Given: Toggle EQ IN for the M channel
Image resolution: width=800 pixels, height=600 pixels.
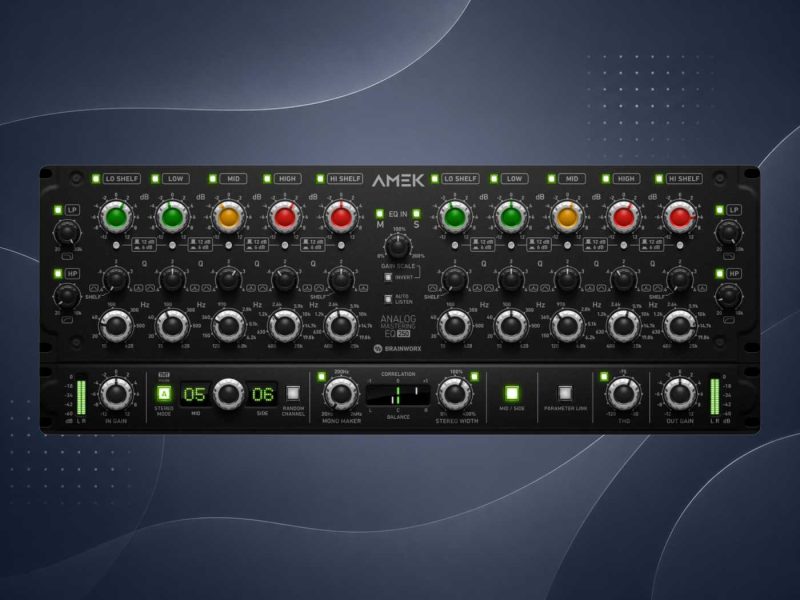Looking at the screenshot, I should click(380, 213).
